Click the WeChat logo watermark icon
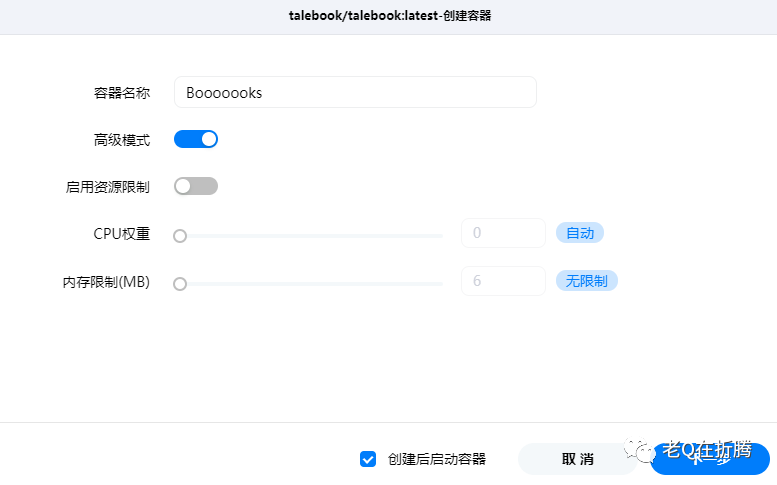This screenshot has height=485, width=777. click(640, 450)
